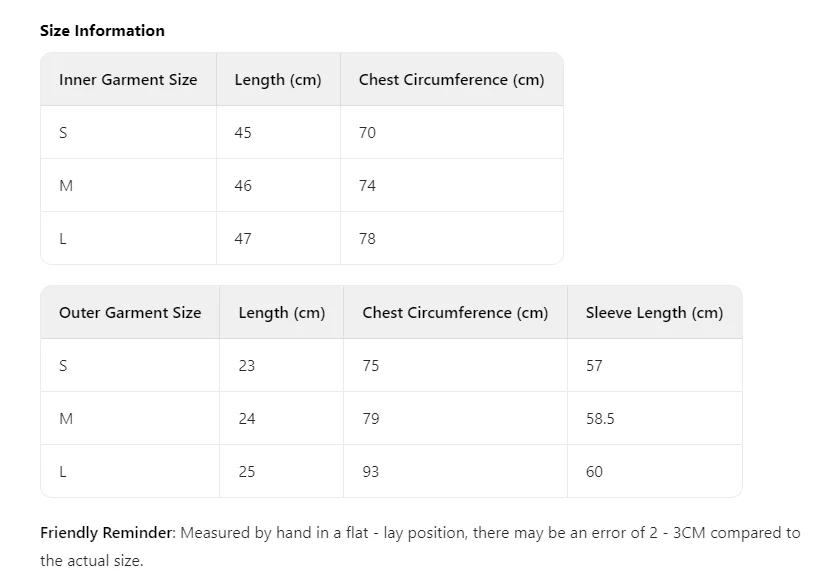The height and width of the screenshot is (588, 838).
Task: Select the sleeve length value 57
Action: pyautogui.click(x=594, y=366)
